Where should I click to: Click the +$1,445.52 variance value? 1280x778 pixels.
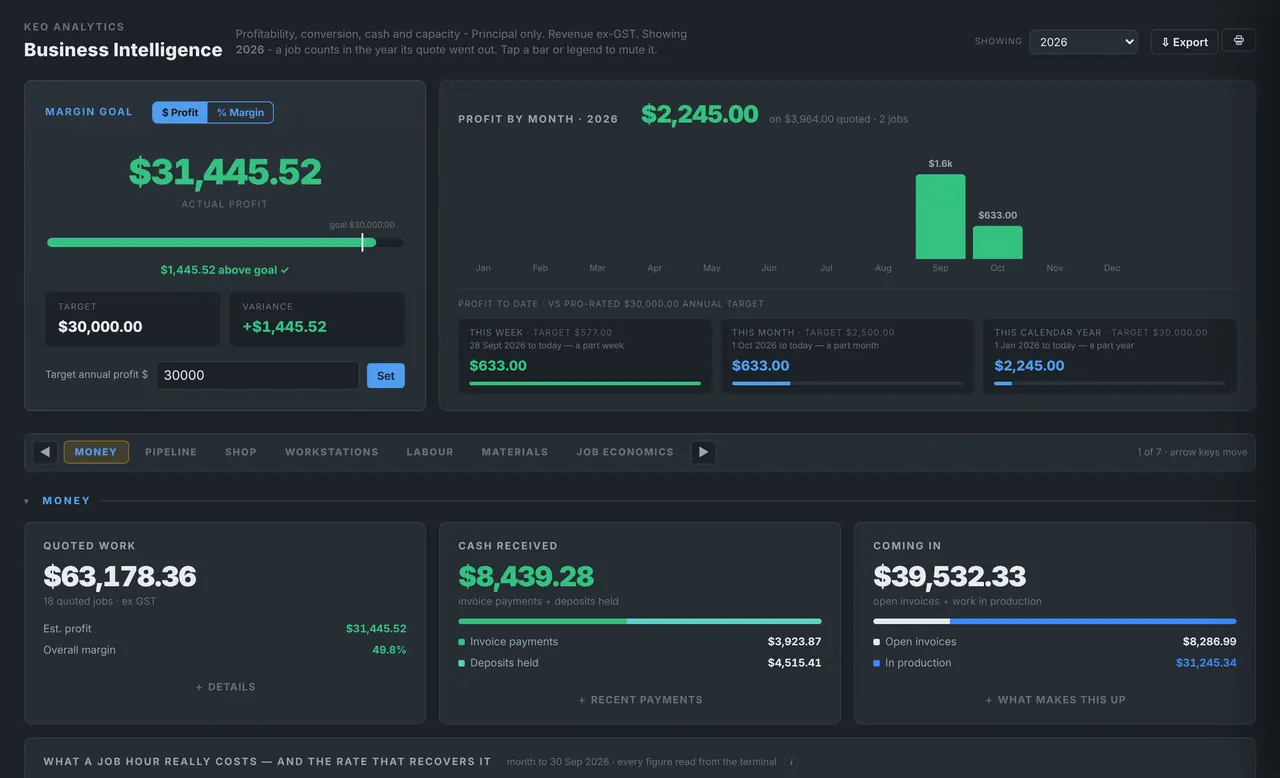[285, 327]
